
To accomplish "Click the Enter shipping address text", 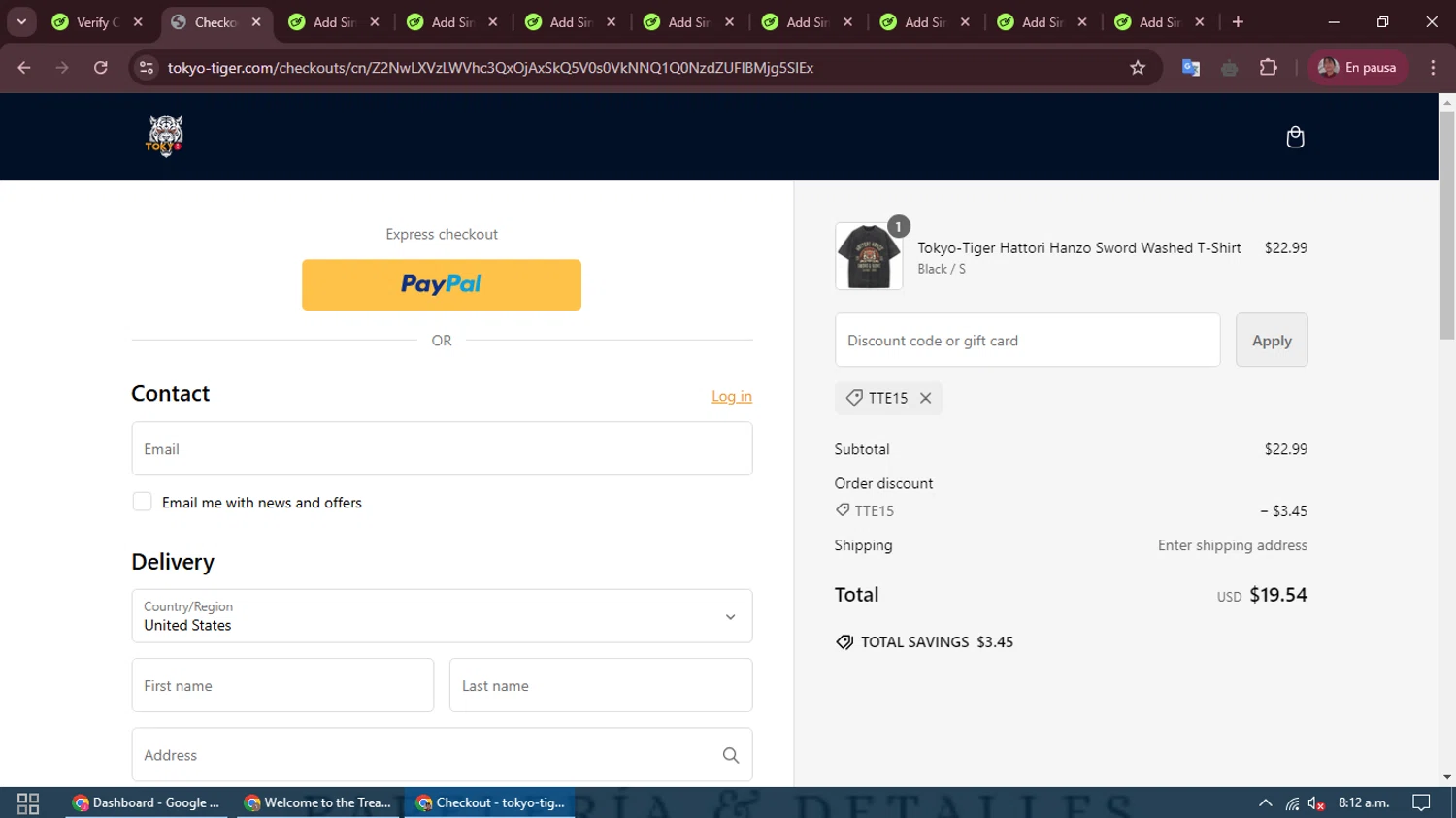I will pyautogui.click(x=1233, y=545).
